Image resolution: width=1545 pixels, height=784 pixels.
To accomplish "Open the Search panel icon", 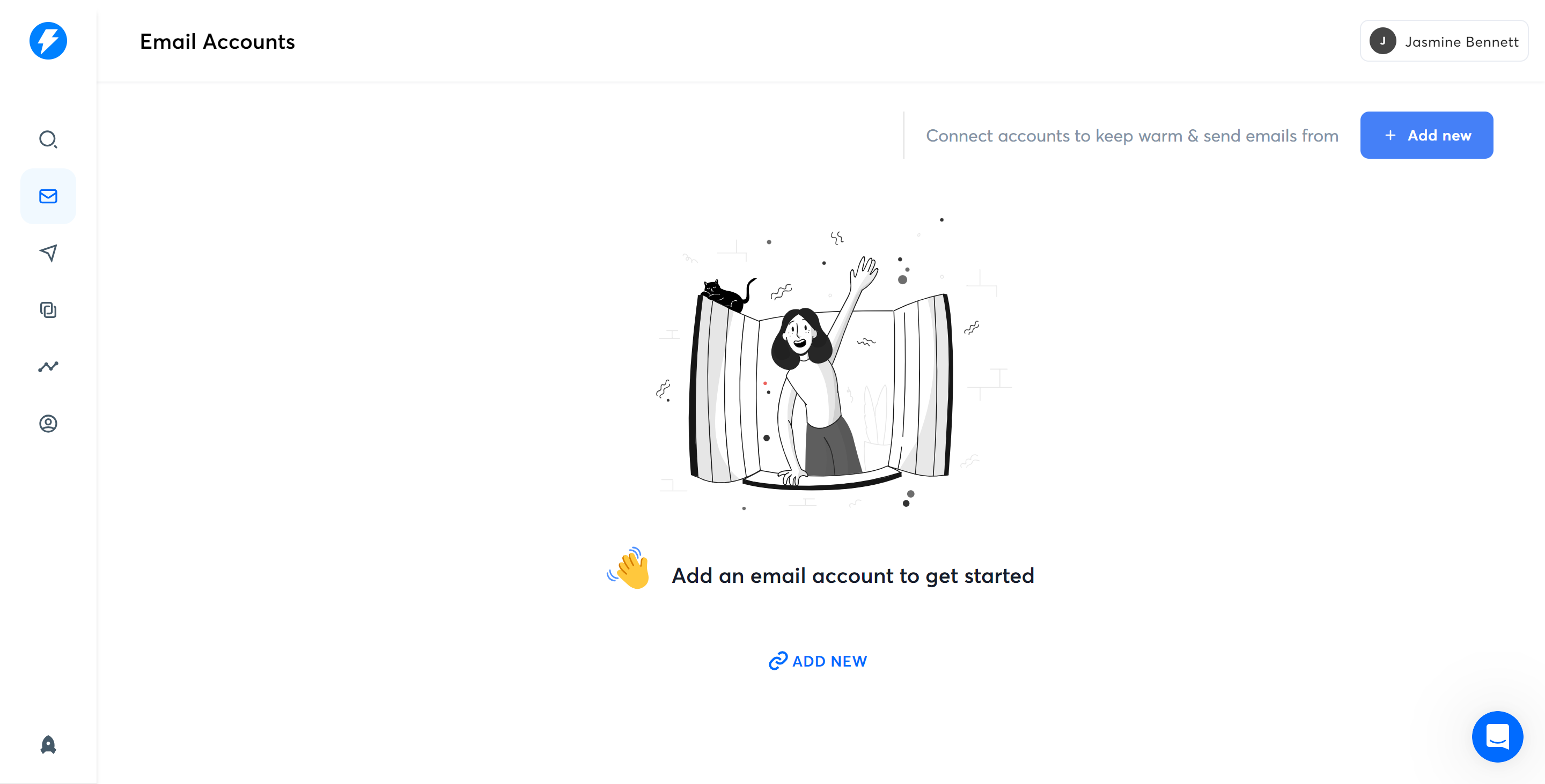I will (49, 139).
